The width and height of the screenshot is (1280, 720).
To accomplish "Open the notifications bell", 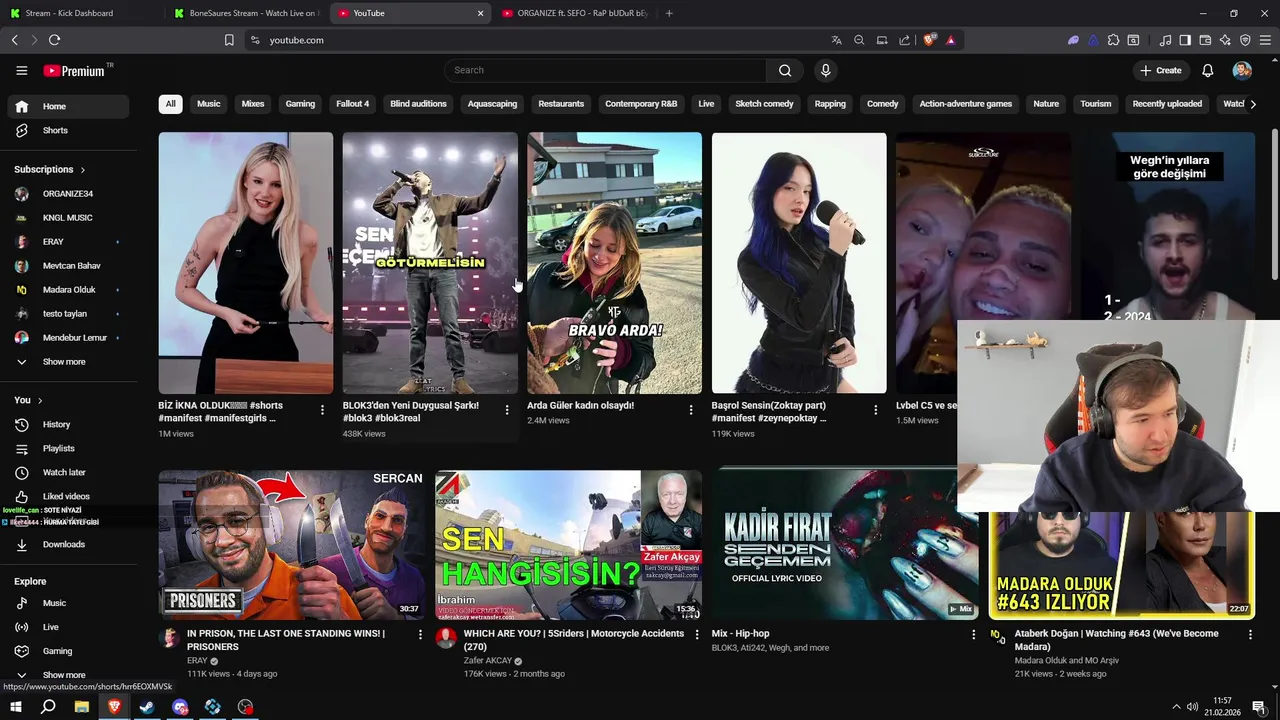I will [x=1207, y=70].
